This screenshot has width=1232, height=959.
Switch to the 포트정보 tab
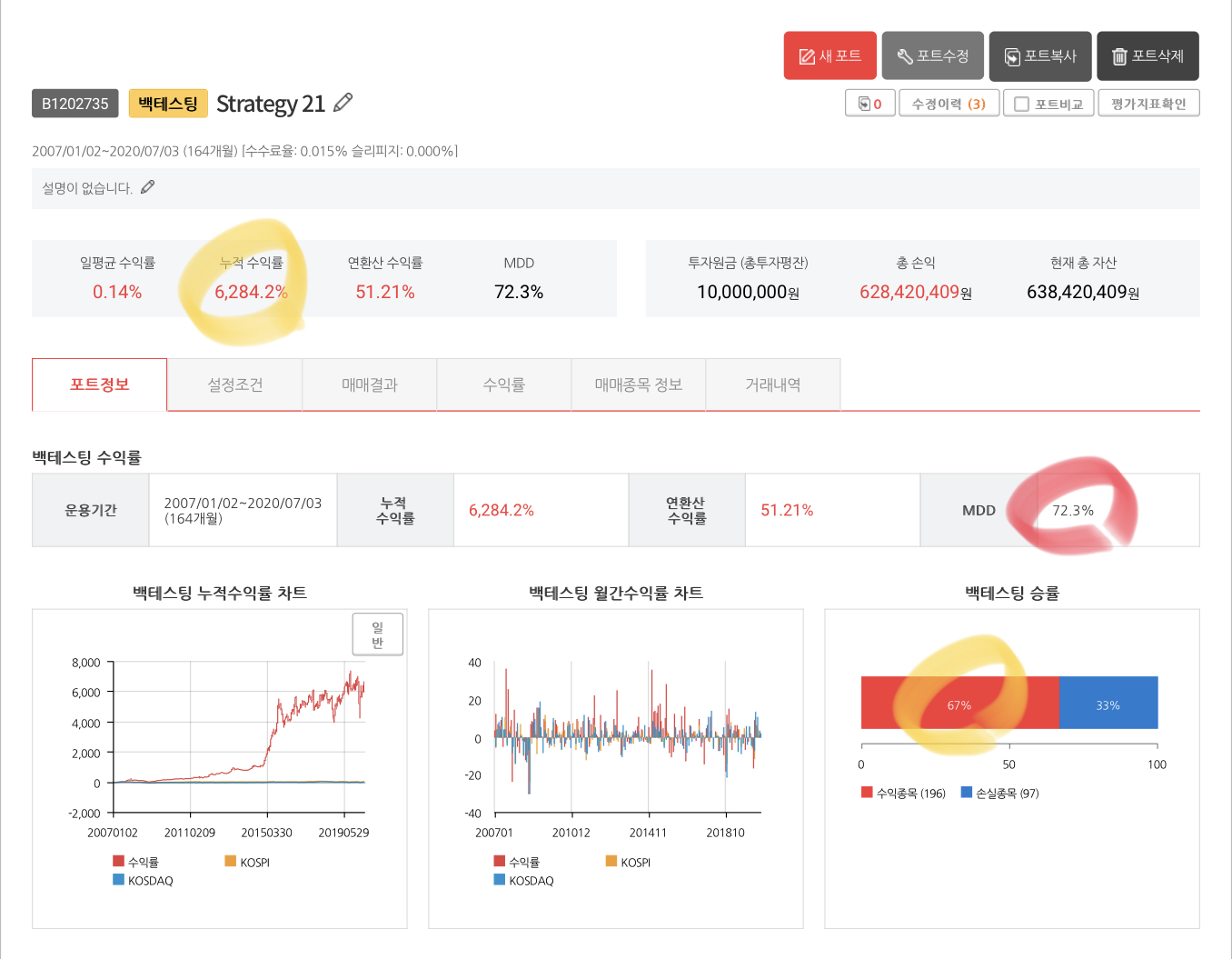[x=100, y=385]
